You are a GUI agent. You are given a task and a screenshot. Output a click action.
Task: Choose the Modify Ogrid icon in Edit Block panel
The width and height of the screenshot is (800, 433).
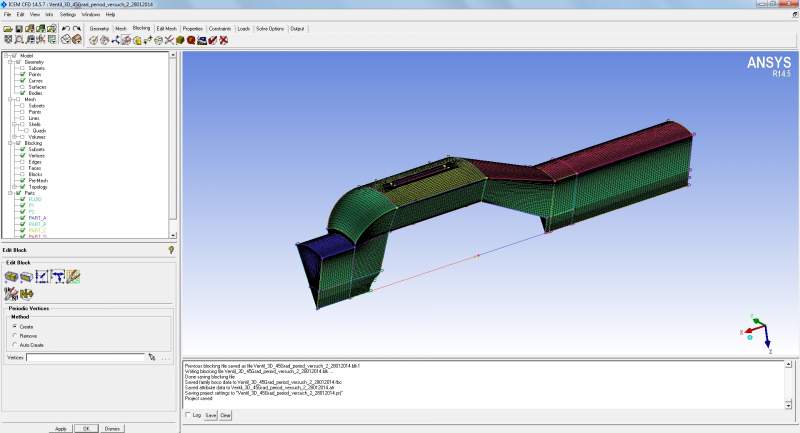42,277
